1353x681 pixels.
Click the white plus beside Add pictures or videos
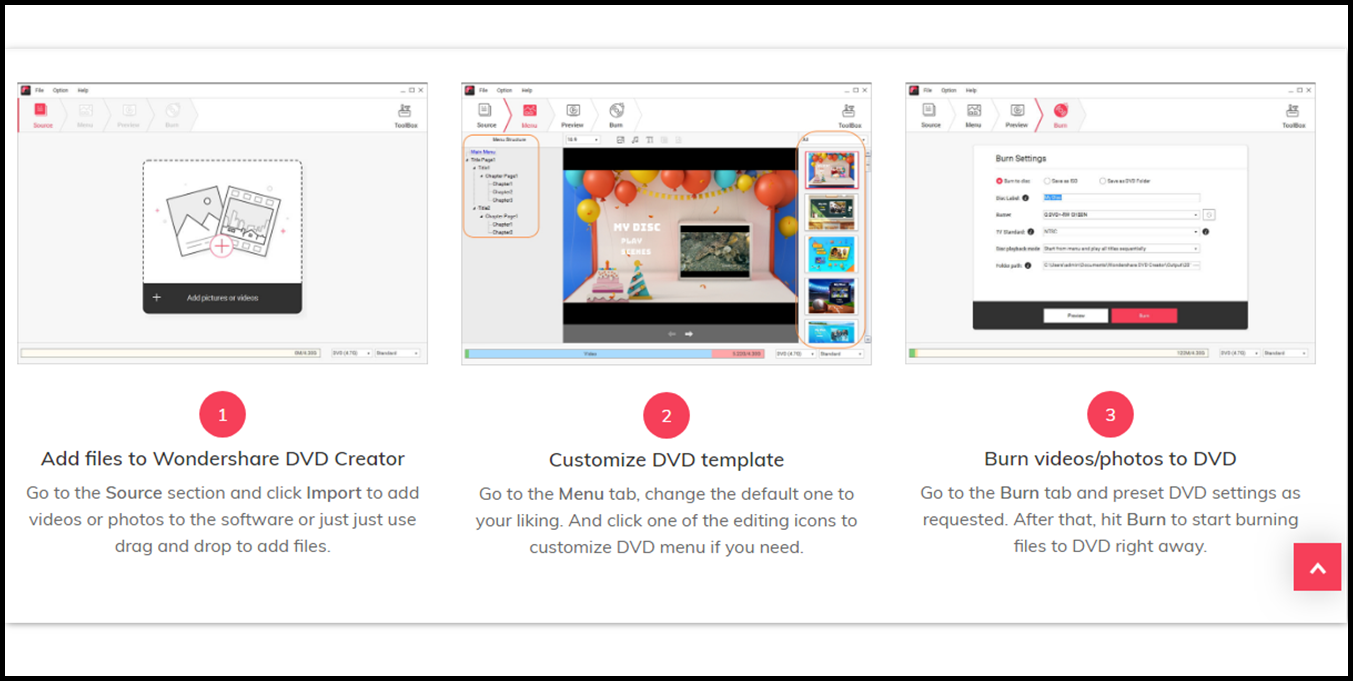(x=156, y=298)
